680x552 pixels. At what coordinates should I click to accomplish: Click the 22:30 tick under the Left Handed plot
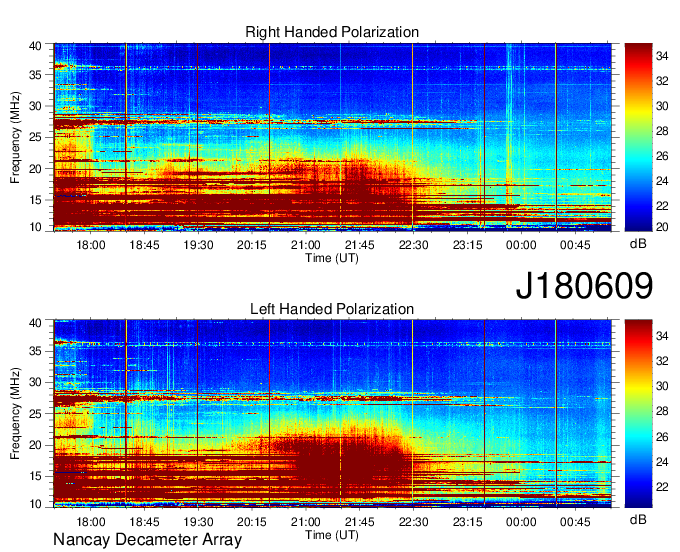[x=413, y=522]
